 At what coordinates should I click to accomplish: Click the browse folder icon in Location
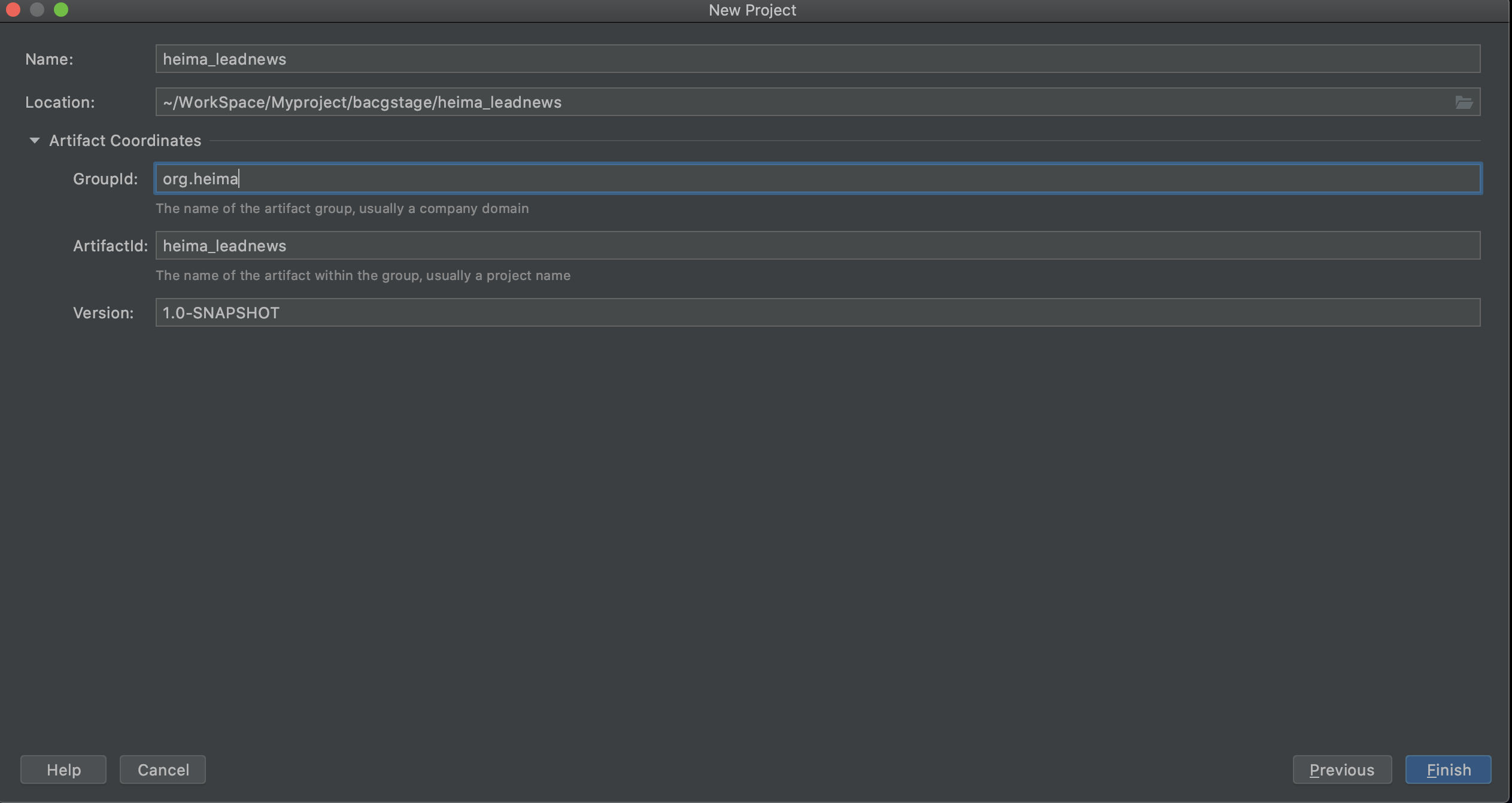click(x=1464, y=102)
